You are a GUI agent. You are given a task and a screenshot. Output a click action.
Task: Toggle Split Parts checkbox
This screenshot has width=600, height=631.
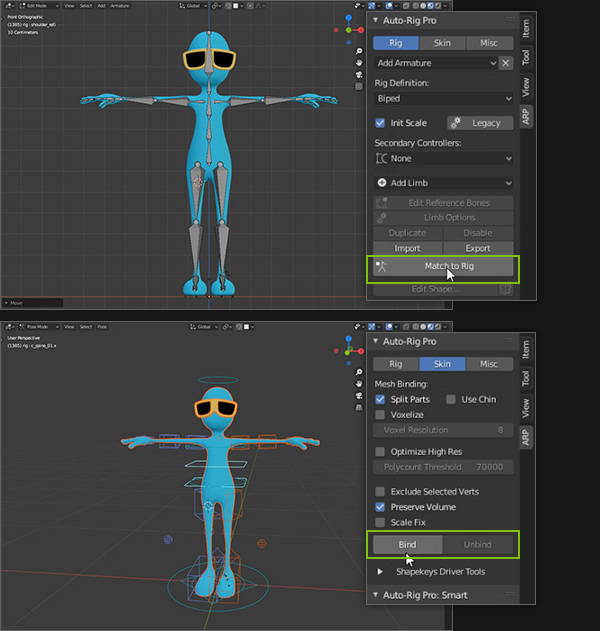coord(380,399)
